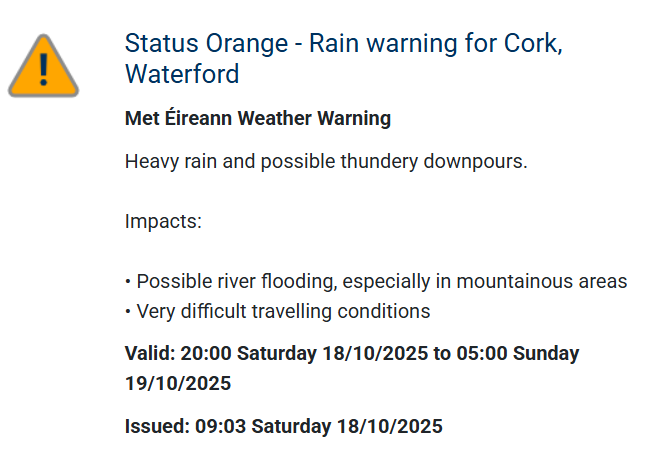Click the 05:00 Sunday end time
The width and height of the screenshot is (667, 461).
[x=518, y=353]
